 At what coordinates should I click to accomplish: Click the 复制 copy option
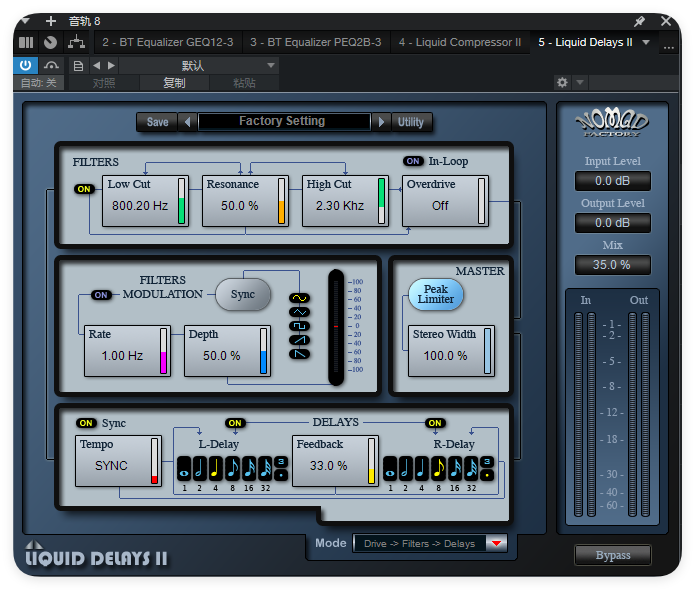(x=174, y=83)
